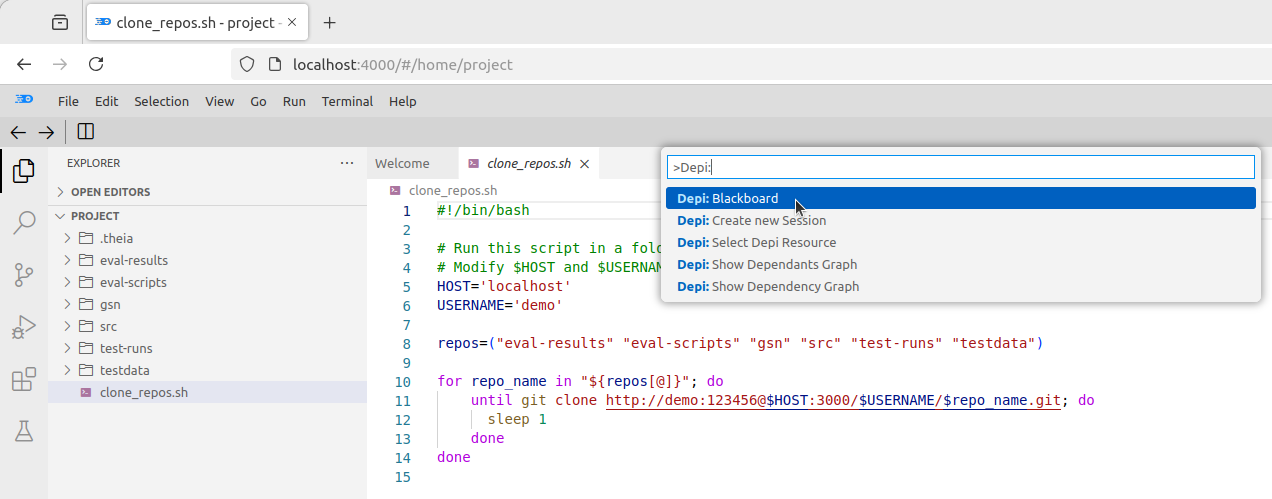Viewport: 1272px width, 499px height.
Task: Click the browser address bar URL
Action: tap(402, 65)
